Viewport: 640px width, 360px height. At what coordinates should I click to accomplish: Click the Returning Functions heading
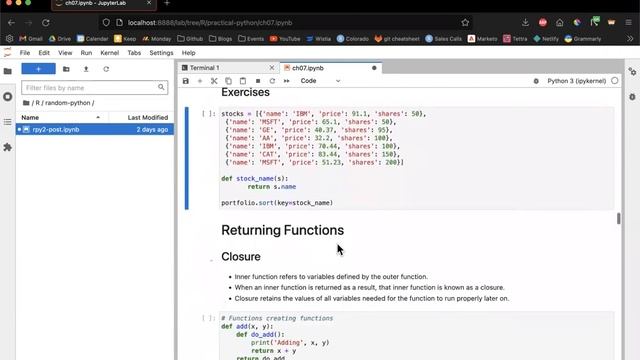pos(282,230)
